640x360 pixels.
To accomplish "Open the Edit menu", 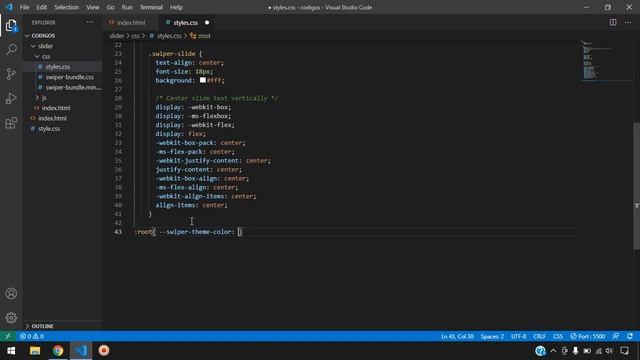I will point(42,7).
